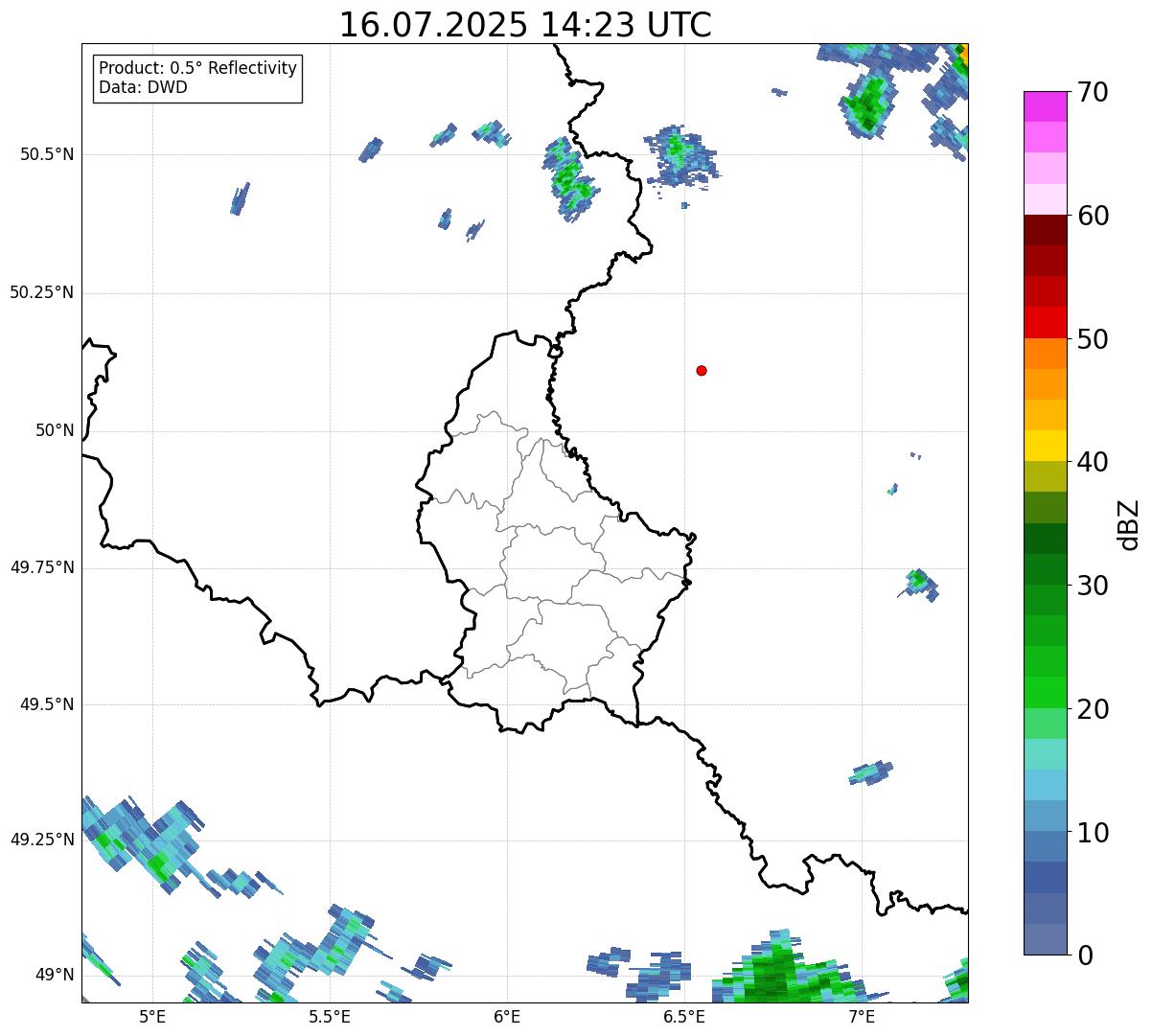Click the "dBZ" colorbar axis title
1152x1036 pixels.
click(x=1129, y=524)
